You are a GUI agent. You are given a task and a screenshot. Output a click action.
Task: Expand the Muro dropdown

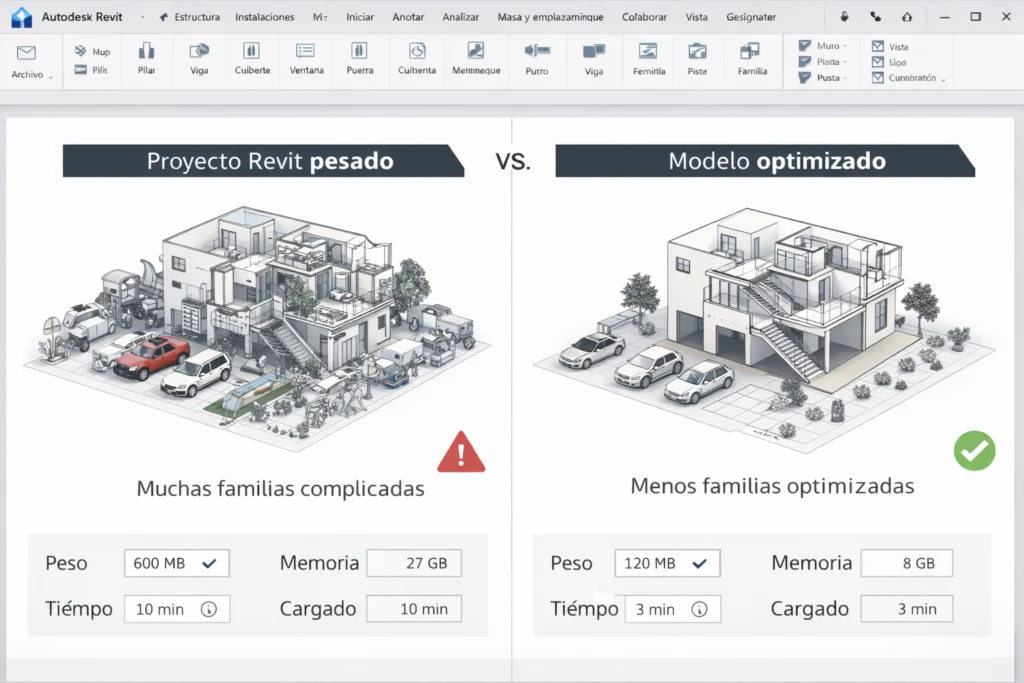(x=847, y=44)
